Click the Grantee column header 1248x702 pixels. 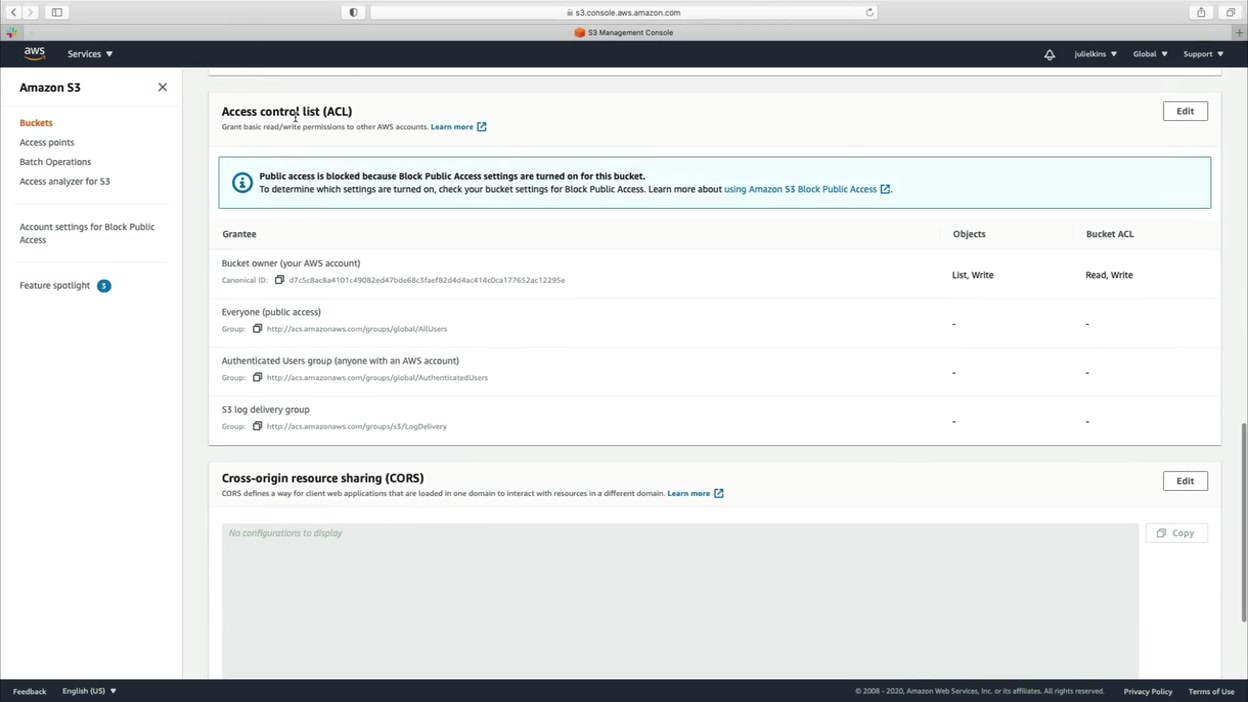(x=239, y=234)
